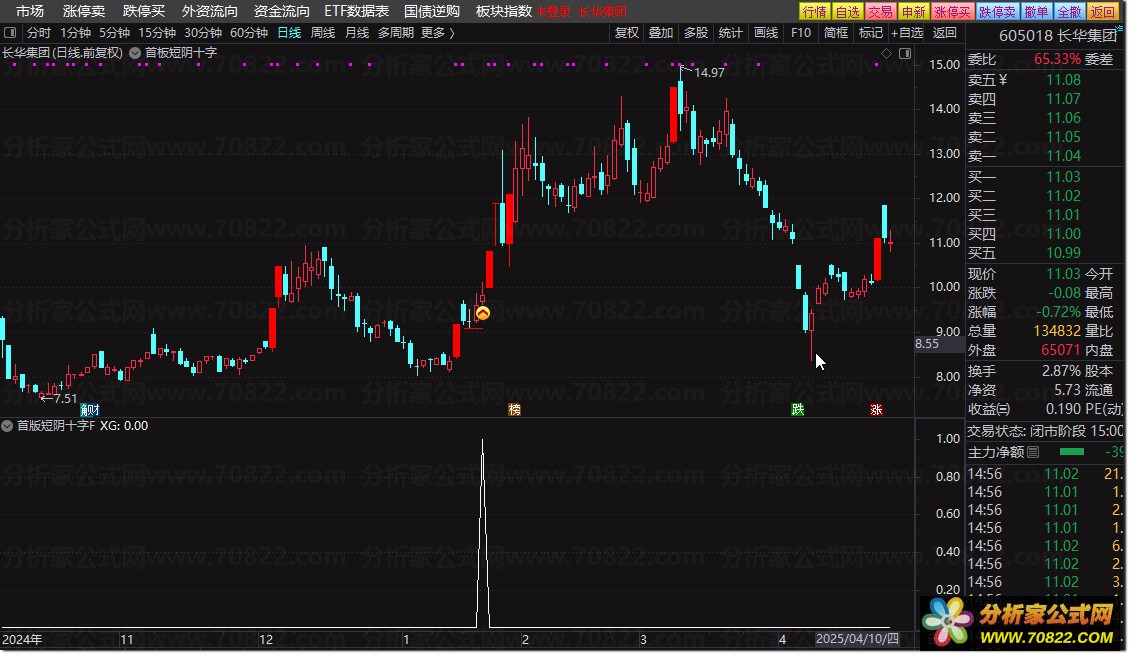Click the pink 涨停买 button
Screen dimensions: 1130x654
(953, 12)
